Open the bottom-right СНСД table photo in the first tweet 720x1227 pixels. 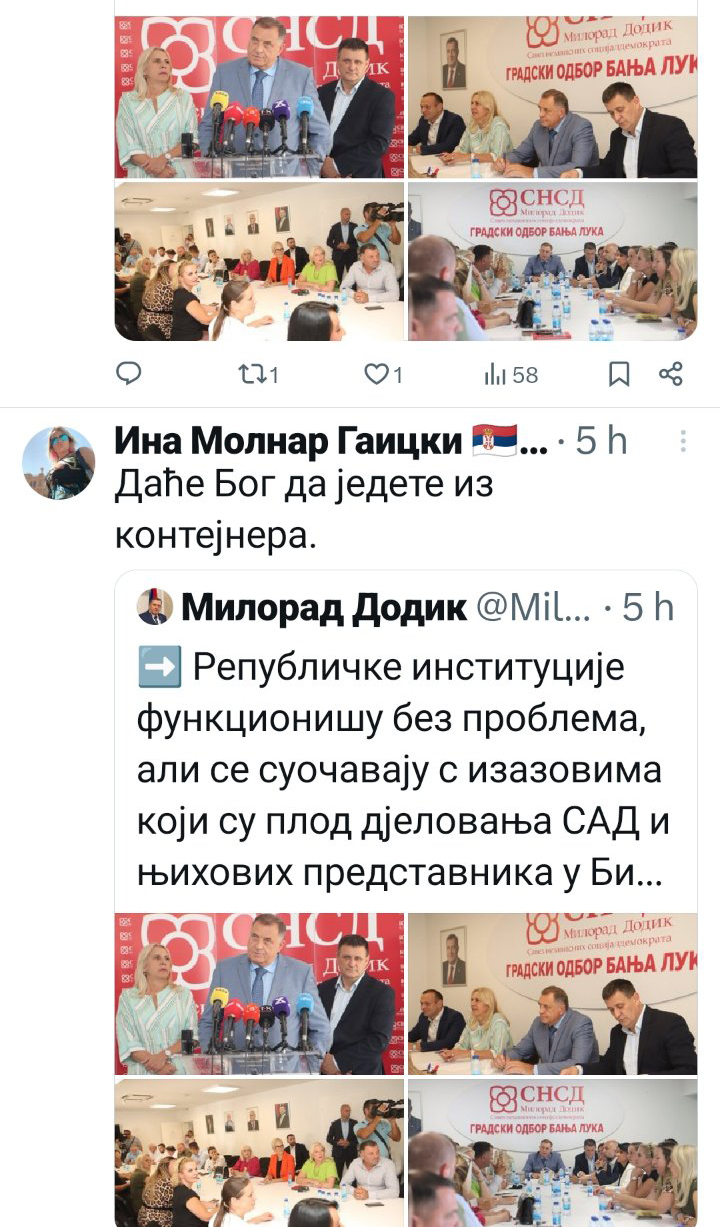553,262
